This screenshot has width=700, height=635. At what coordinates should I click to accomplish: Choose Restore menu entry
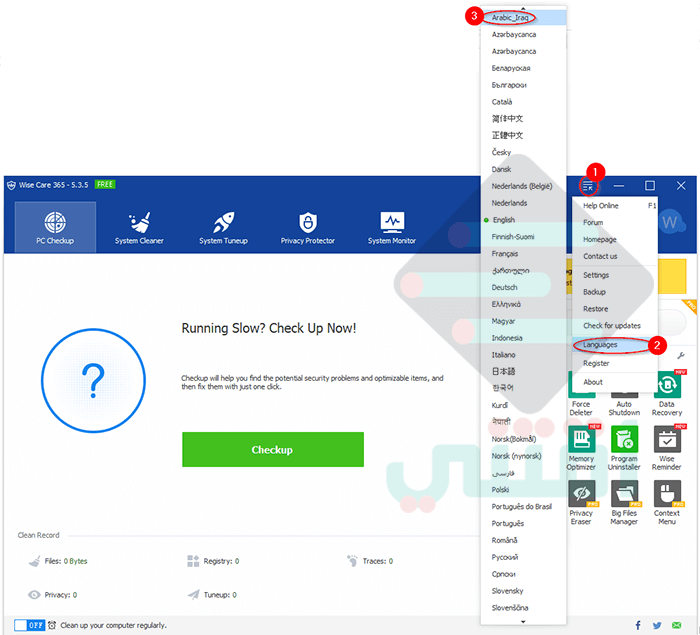(x=615, y=309)
